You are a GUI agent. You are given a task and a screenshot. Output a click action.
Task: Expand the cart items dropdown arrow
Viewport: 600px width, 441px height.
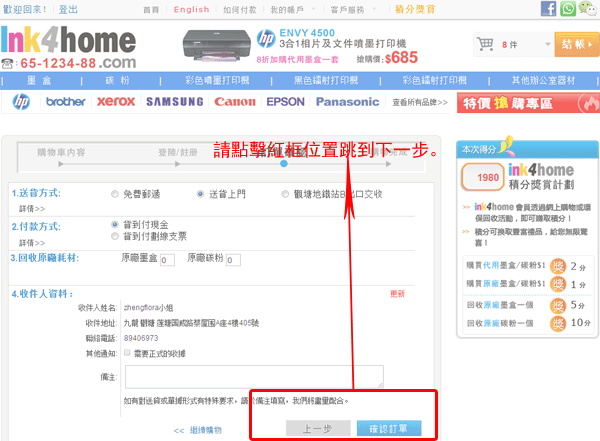[548, 44]
